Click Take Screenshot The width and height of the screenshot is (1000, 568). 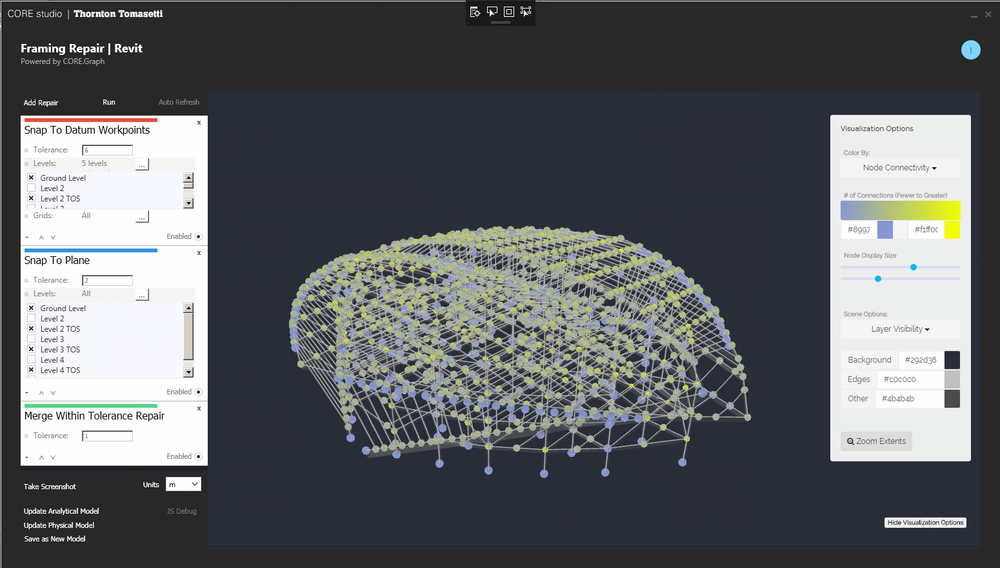(50, 486)
